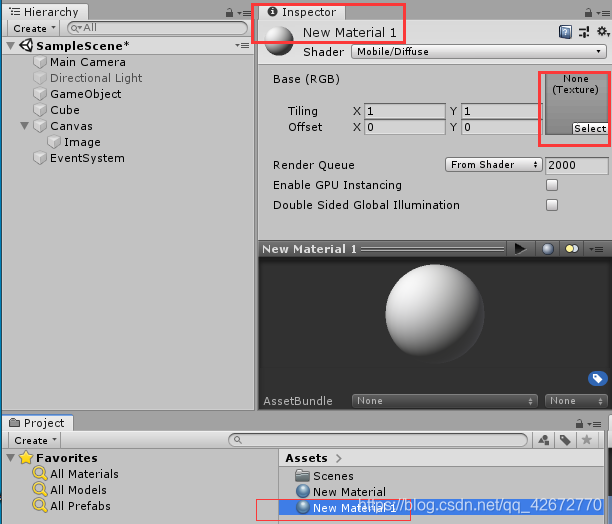
Task: Click the preview sphere in material preview
Action: pos(434,314)
